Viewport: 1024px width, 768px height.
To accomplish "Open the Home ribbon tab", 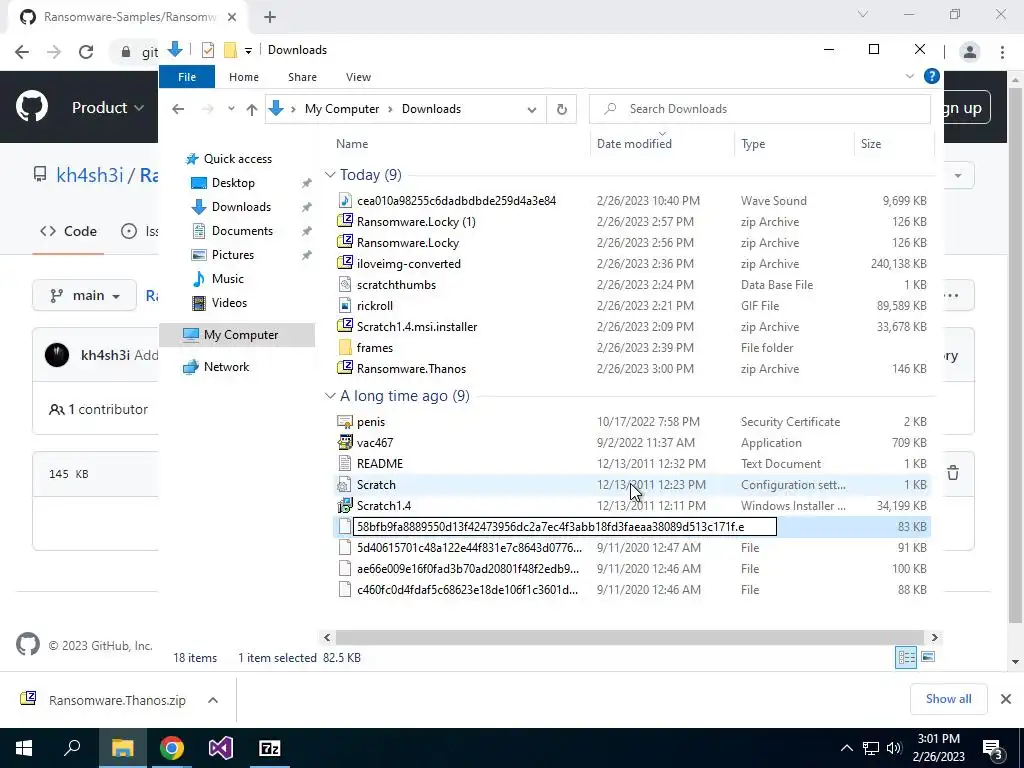I will coord(244,77).
